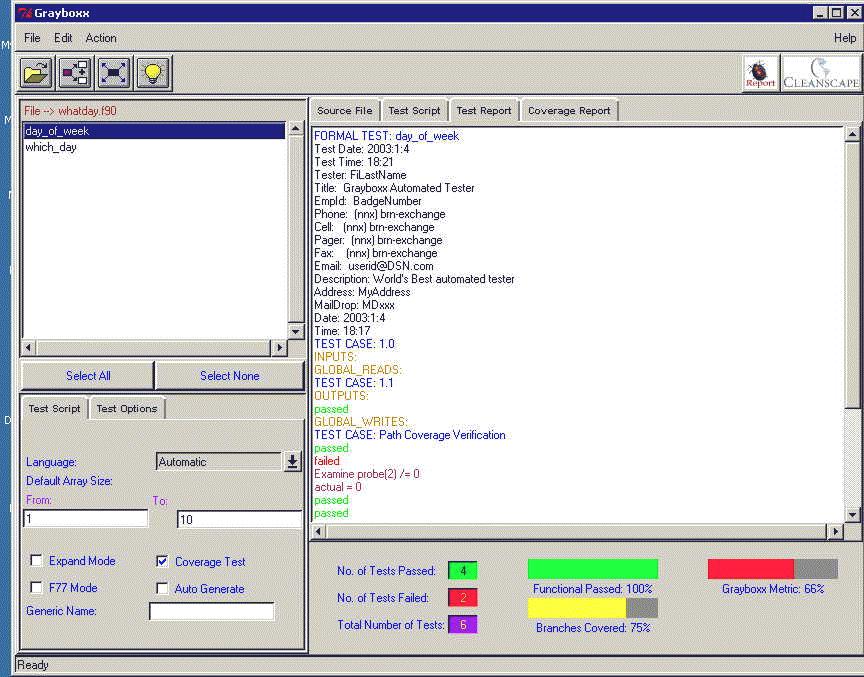Click report pane scroll up arrow
This screenshot has width=864, height=677.
pos(852,134)
